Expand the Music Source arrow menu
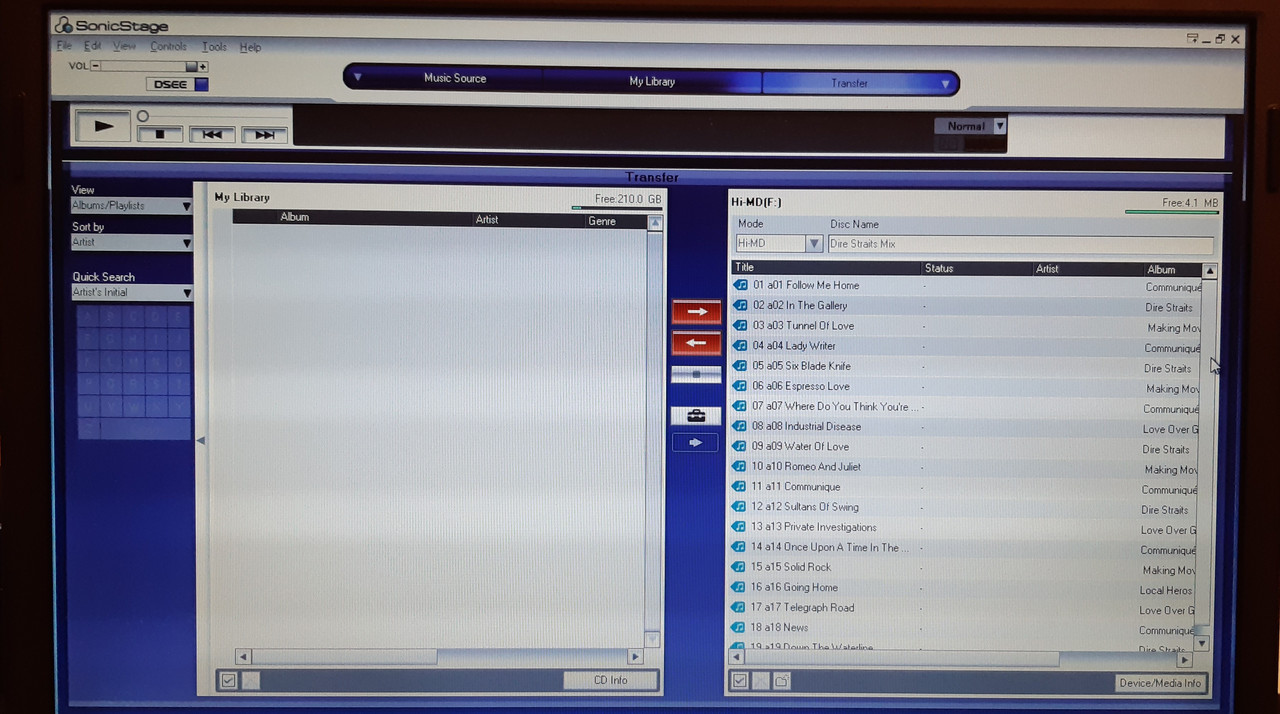1280x714 pixels. 358,77
